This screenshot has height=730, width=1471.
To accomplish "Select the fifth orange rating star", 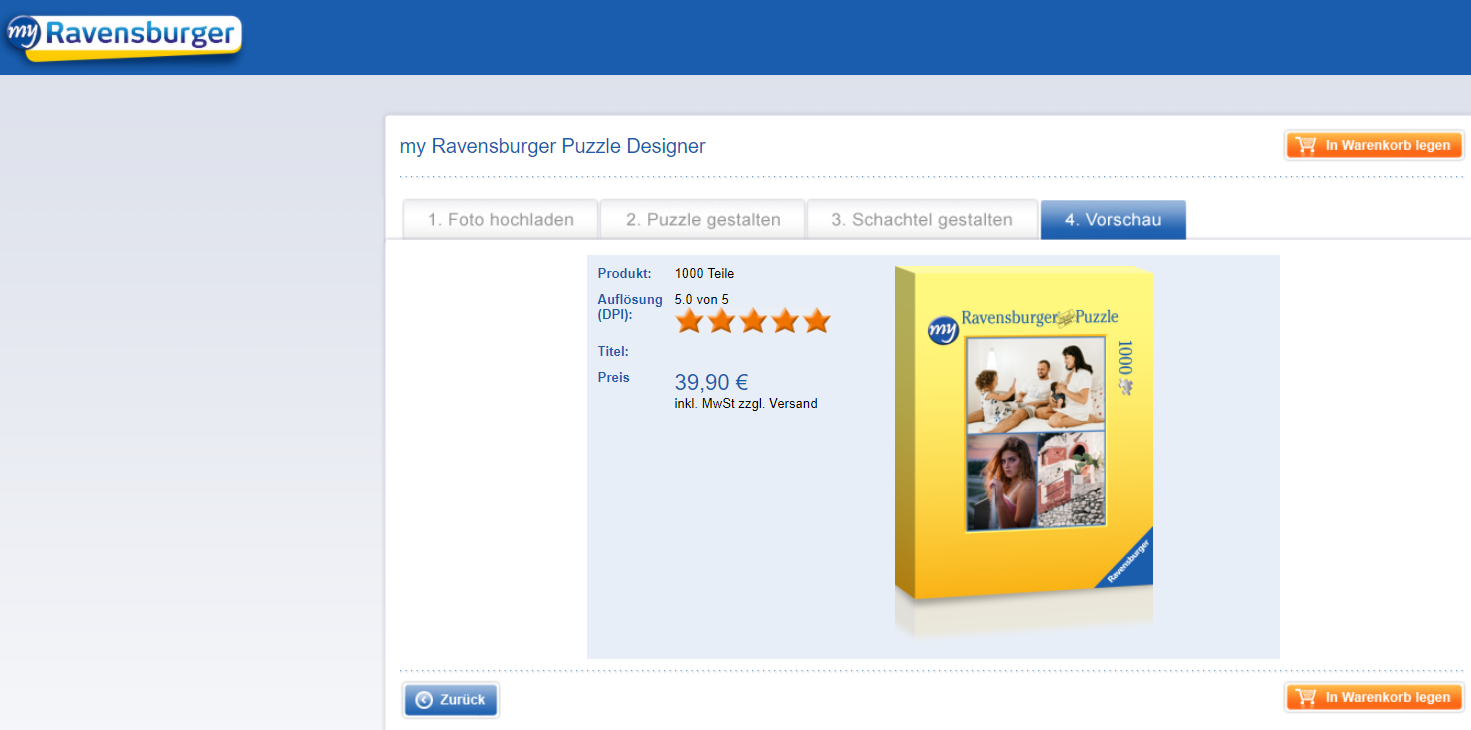I will click(817, 321).
